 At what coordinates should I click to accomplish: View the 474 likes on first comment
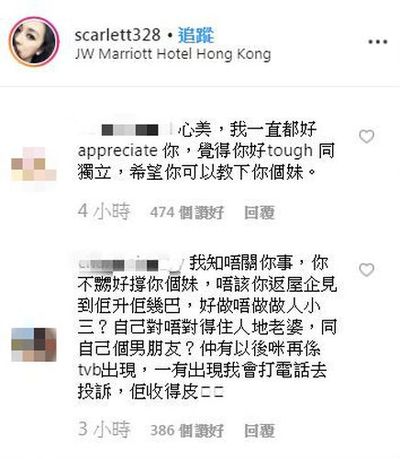(x=187, y=212)
